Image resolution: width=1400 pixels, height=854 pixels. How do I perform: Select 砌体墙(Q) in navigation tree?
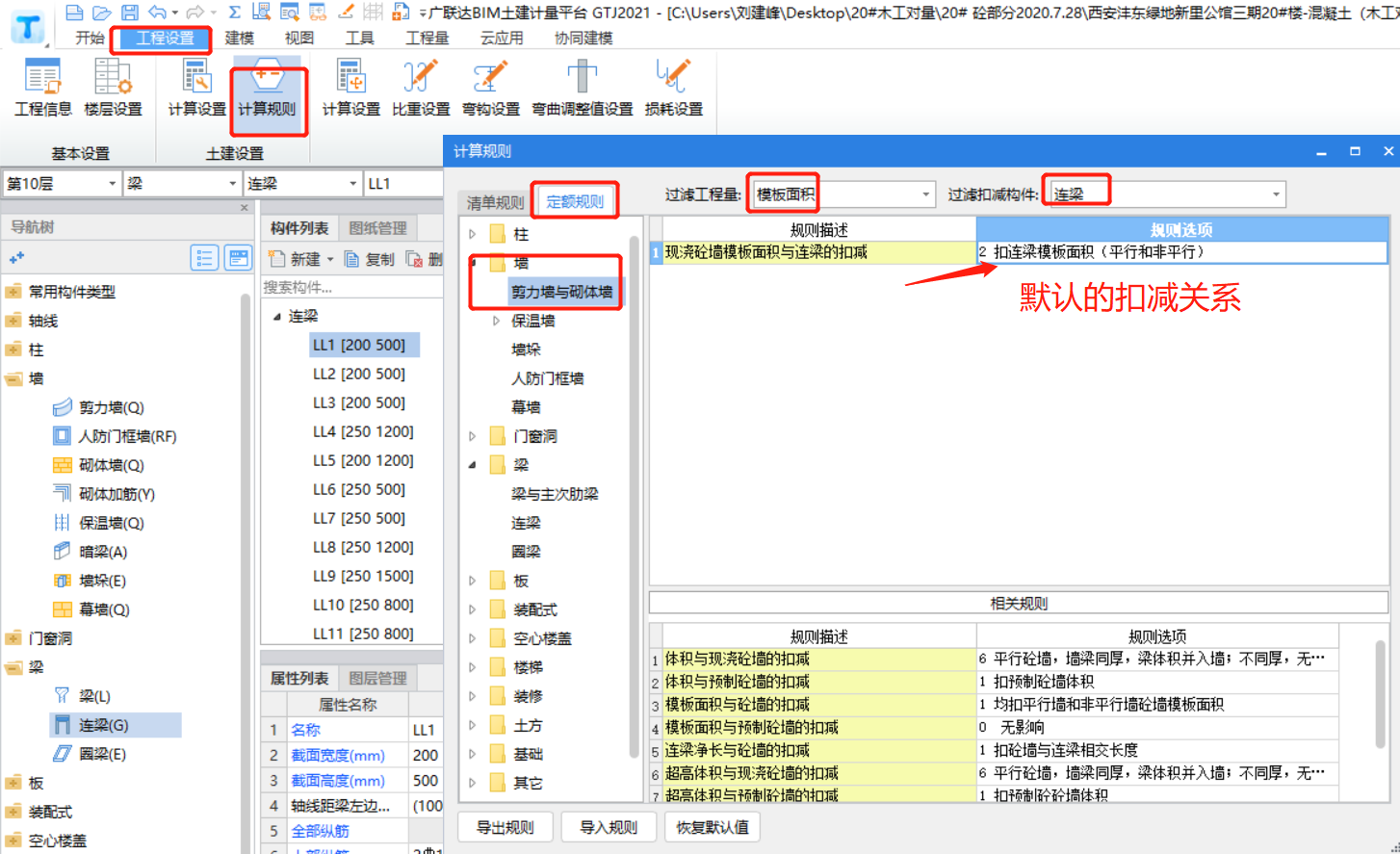click(99, 465)
